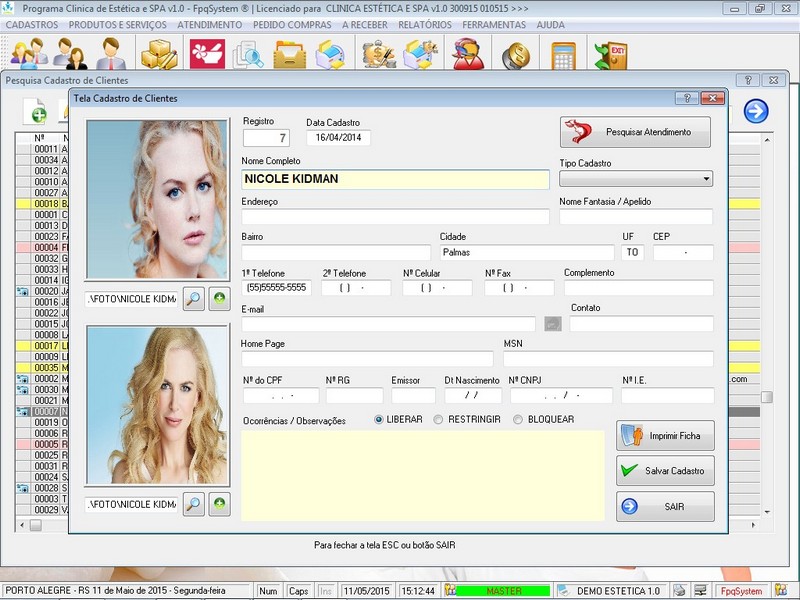The width and height of the screenshot is (800, 600).
Task: Click into the Endereço input field
Action: click(x=395, y=217)
